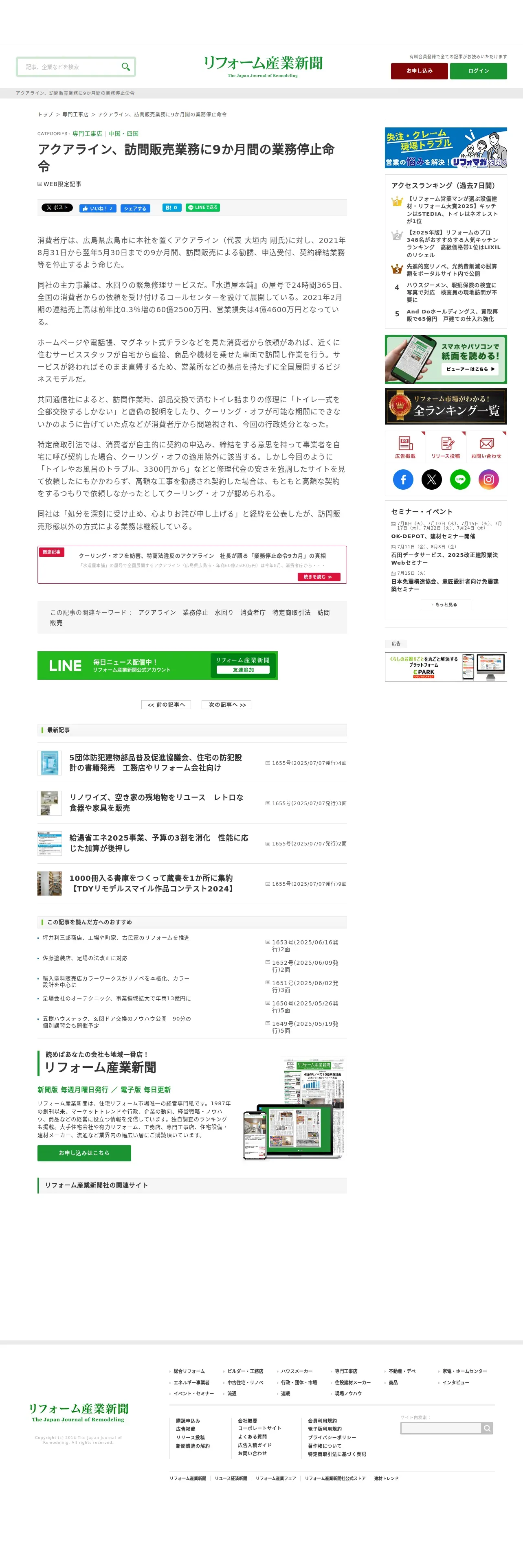Image resolution: width=523 pixels, height=1568 pixels.
Task: Open thumbnail for 給湯省エネ2025事業 article
Action: [x=49, y=843]
